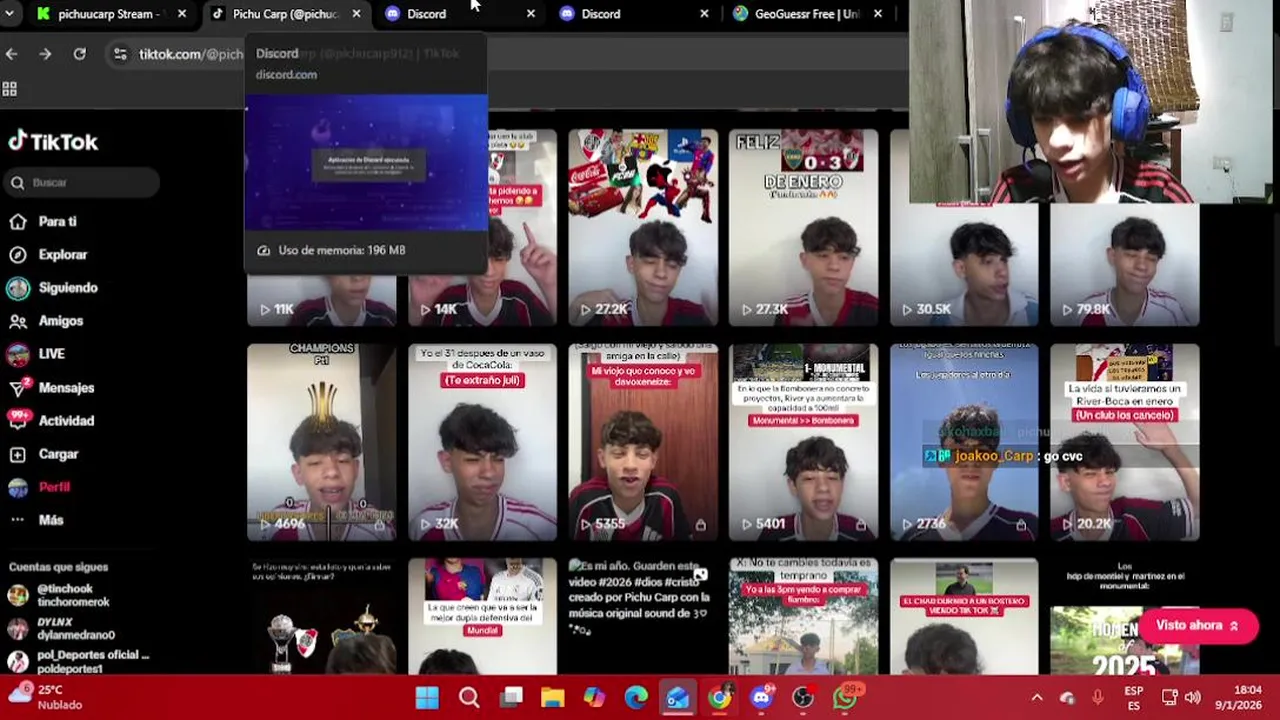The width and height of the screenshot is (1280, 720).
Task: Open video with 79.8K views
Action: pos(1124,262)
